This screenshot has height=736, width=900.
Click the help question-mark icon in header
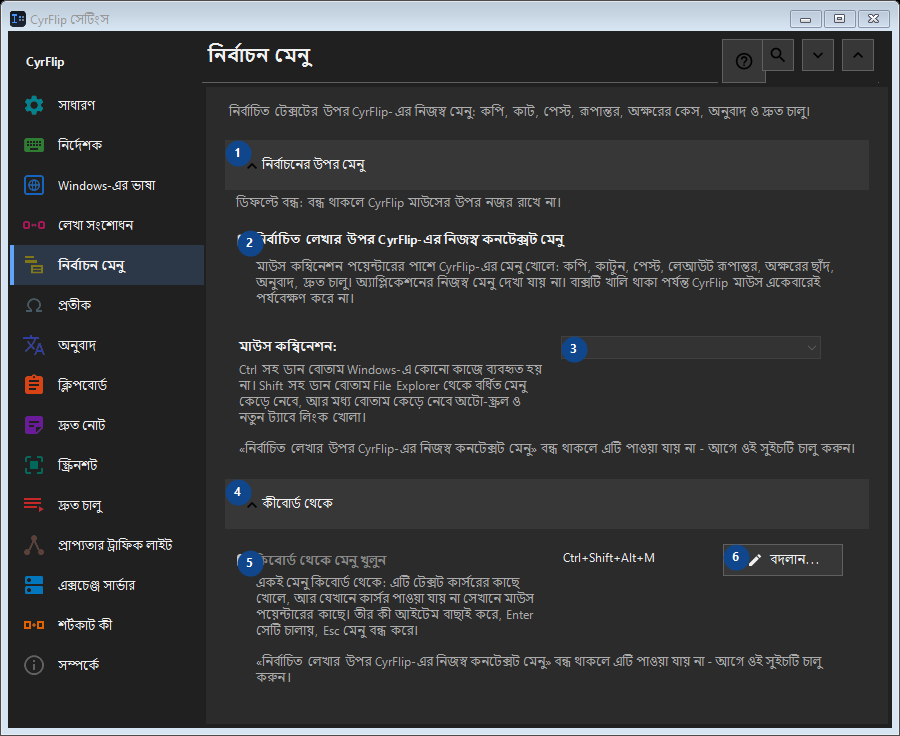pyautogui.click(x=743, y=61)
